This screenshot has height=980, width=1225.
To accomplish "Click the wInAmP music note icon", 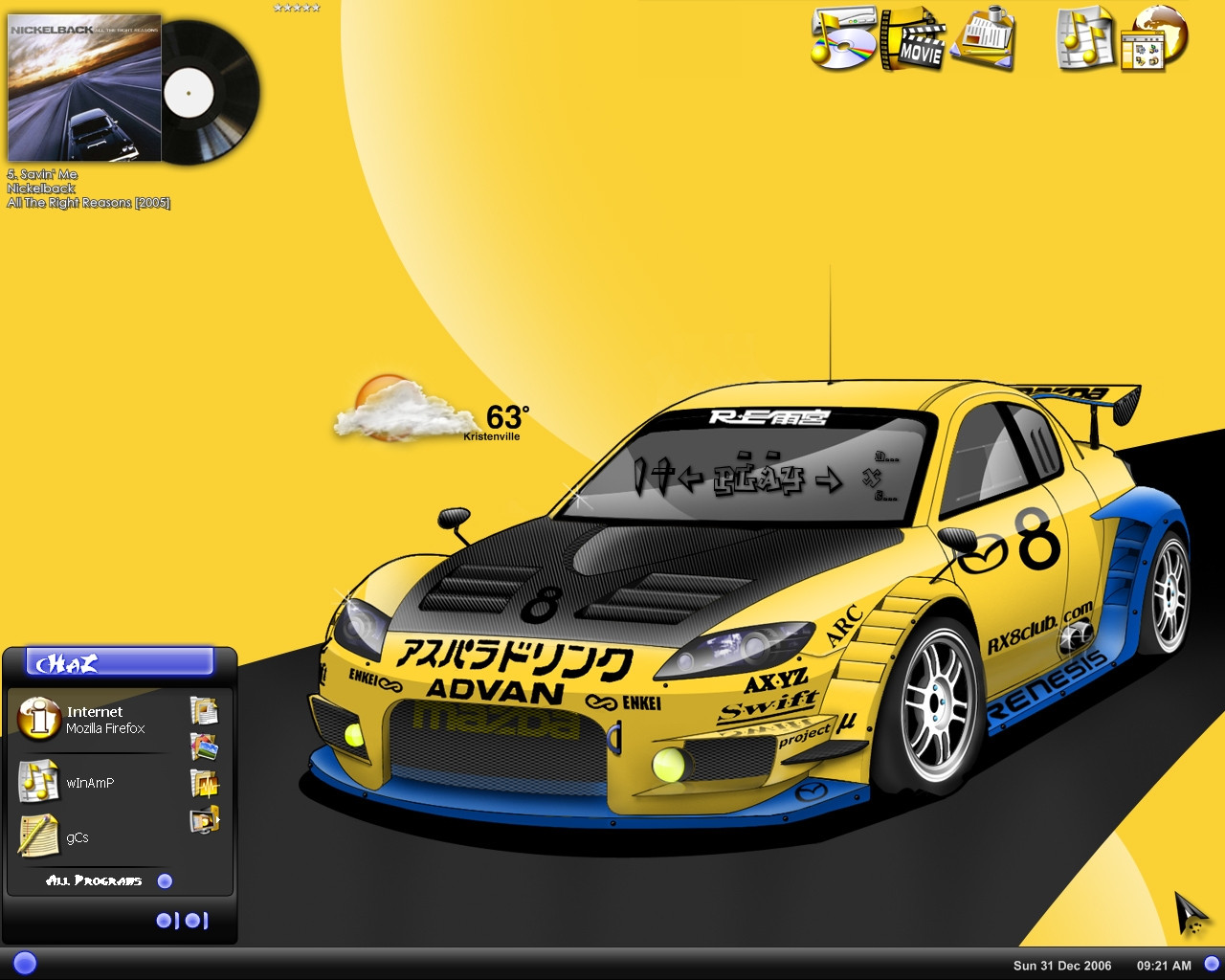I will (38, 780).
